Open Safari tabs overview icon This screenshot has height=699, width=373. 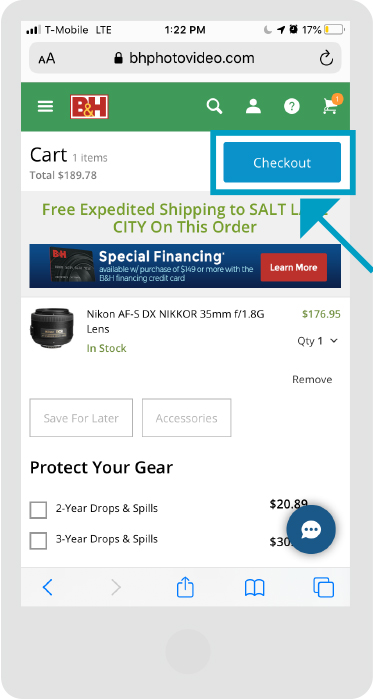pyautogui.click(x=323, y=587)
